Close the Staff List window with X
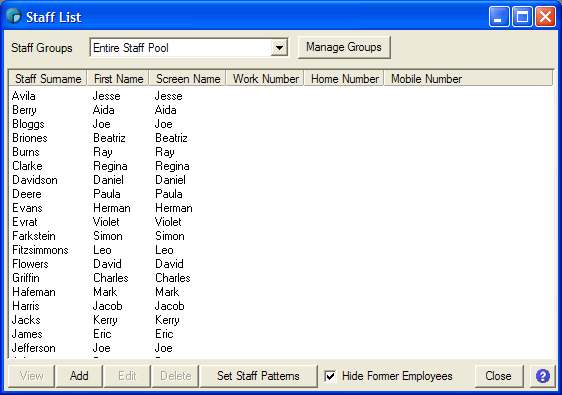 545,17
